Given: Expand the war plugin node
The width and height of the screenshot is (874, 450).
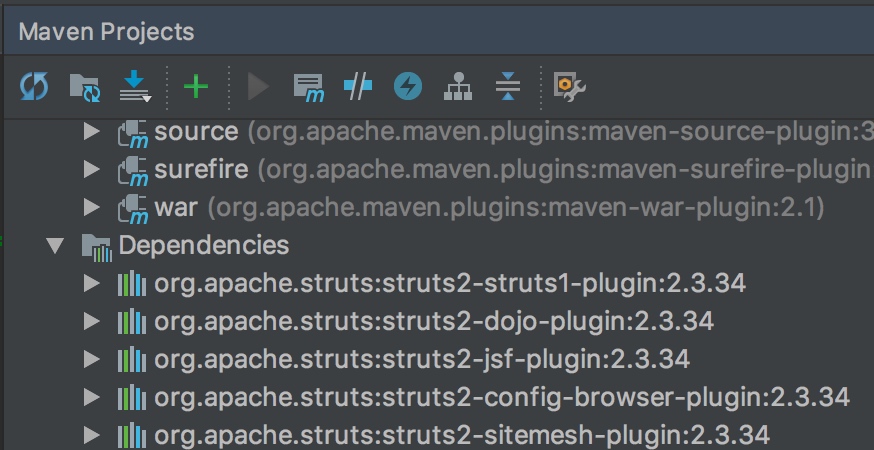Looking at the screenshot, I should (x=91, y=207).
